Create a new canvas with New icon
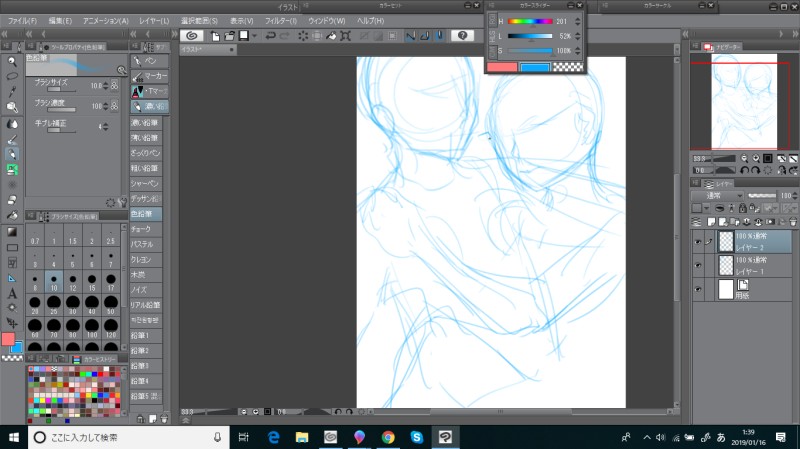This screenshot has height=449, width=800. (x=215, y=36)
